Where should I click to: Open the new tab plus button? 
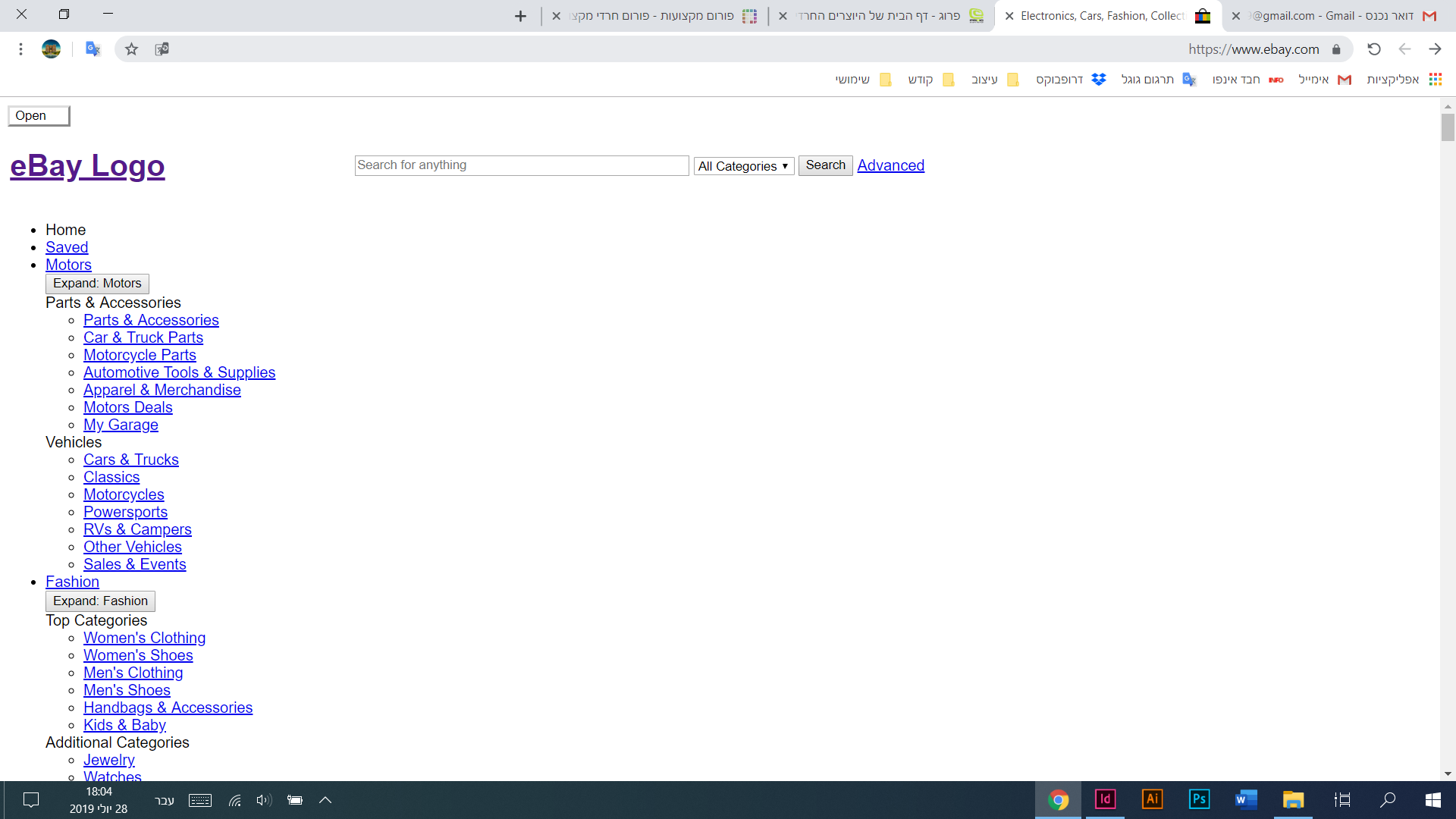[520, 16]
